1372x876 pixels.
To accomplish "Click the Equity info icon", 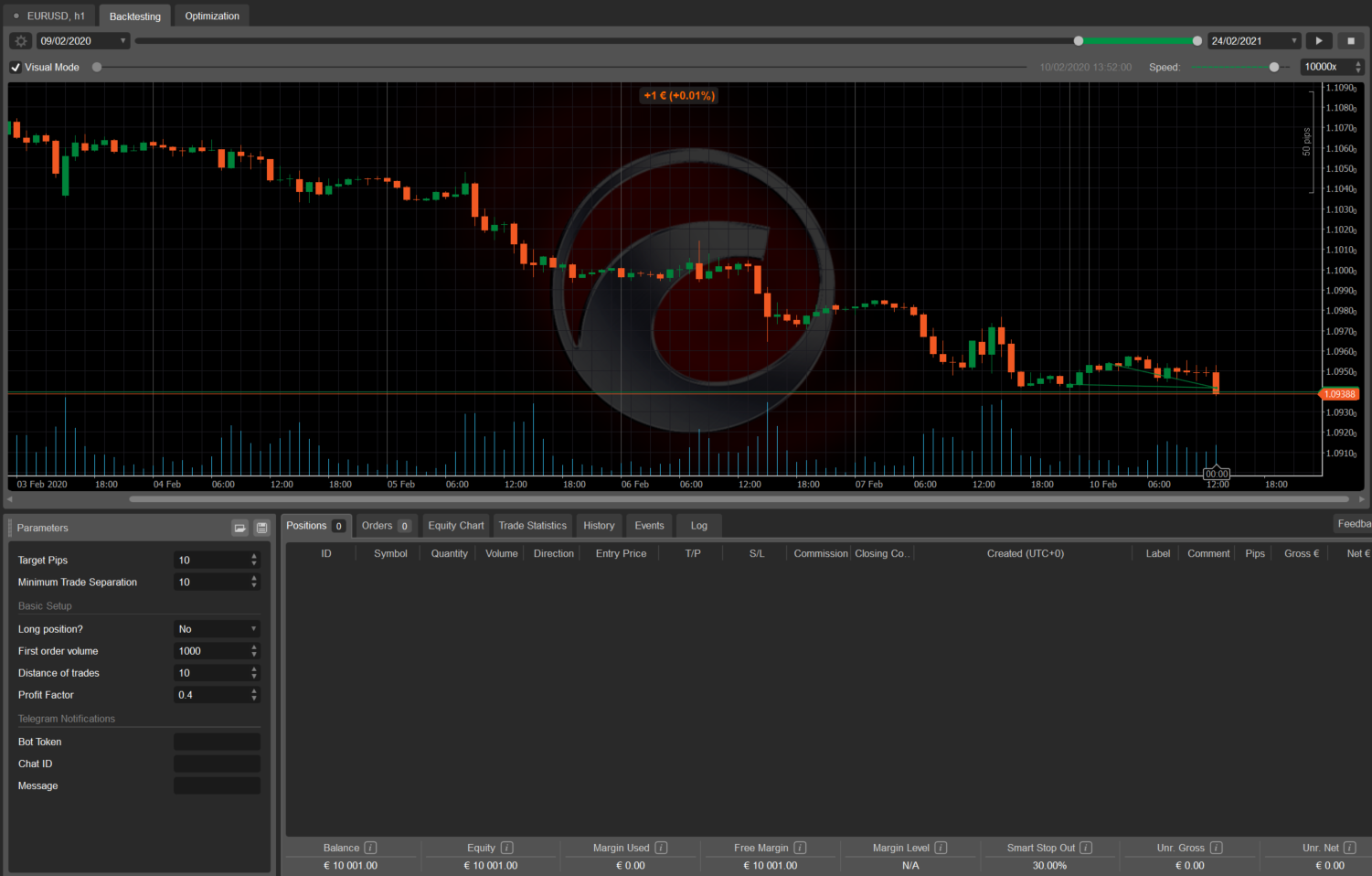I will (506, 848).
